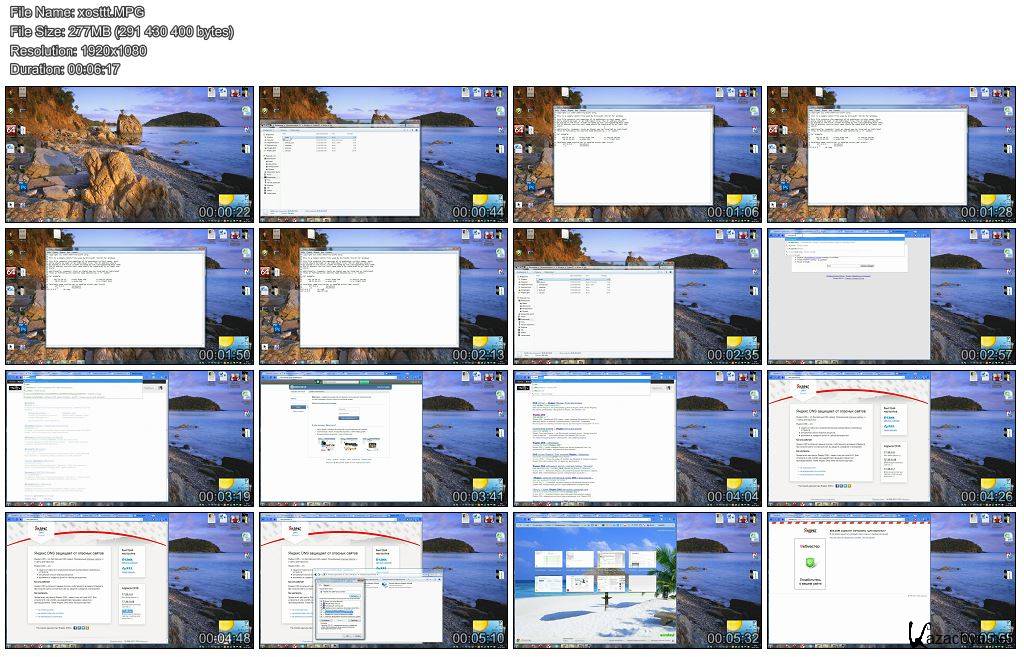
Task: Select the 00:04:04 search results thumbnail
Action: click(638, 438)
